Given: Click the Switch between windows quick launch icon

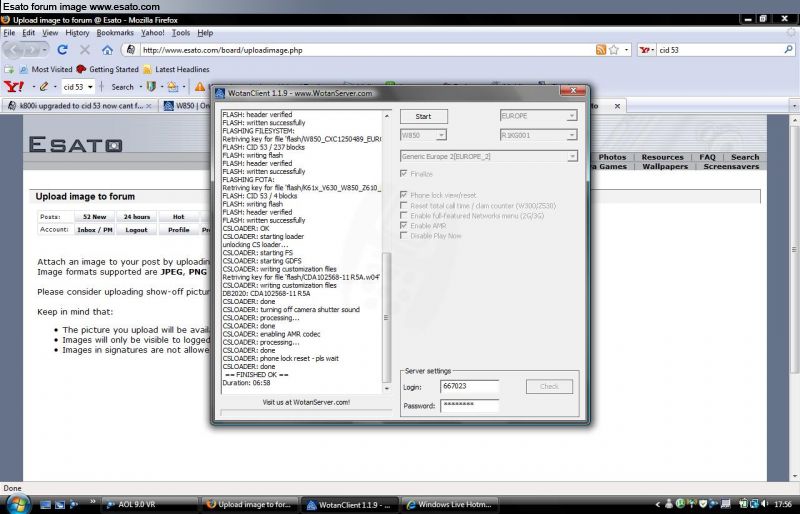Looking at the screenshot, I should tap(60, 504).
